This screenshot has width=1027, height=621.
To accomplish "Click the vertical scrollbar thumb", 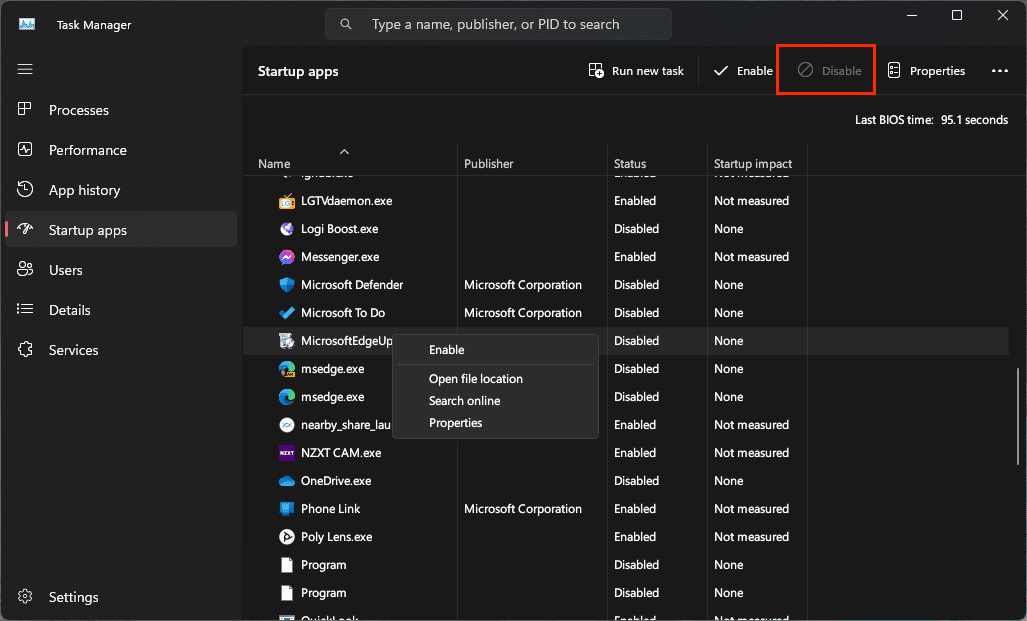I will click(x=1017, y=416).
